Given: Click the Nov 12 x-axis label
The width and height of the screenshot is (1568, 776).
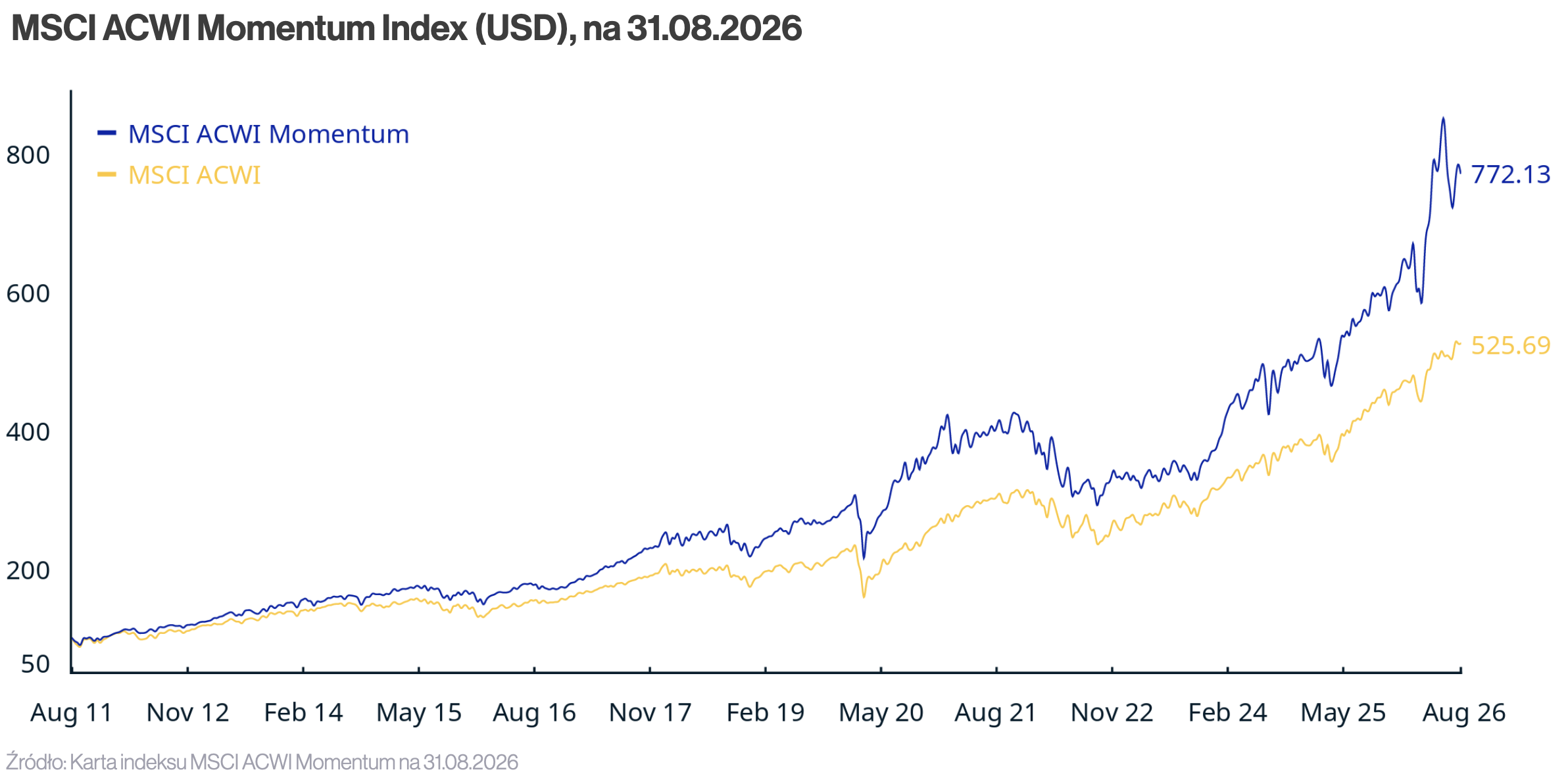Looking at the screenshot, I should [187, 713].
